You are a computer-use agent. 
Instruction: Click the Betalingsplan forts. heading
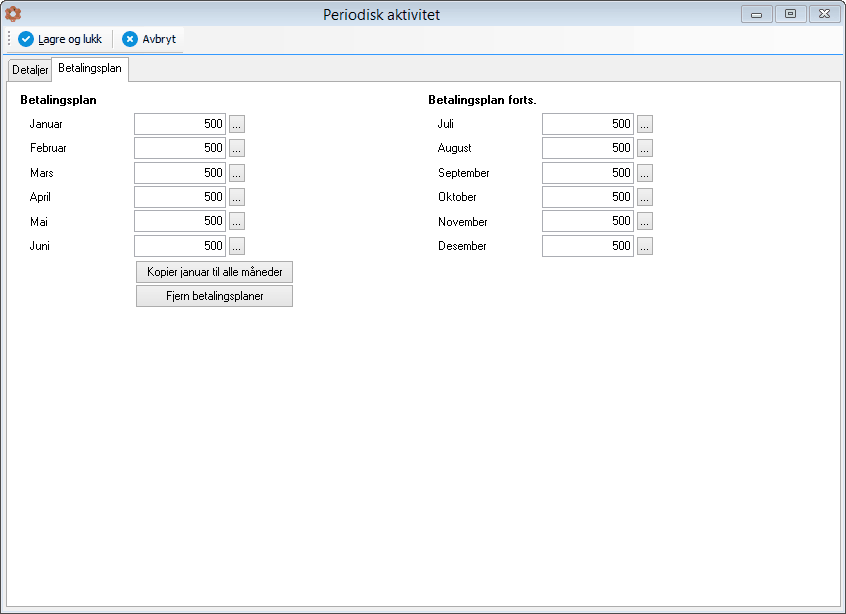(x=482, y=100)
